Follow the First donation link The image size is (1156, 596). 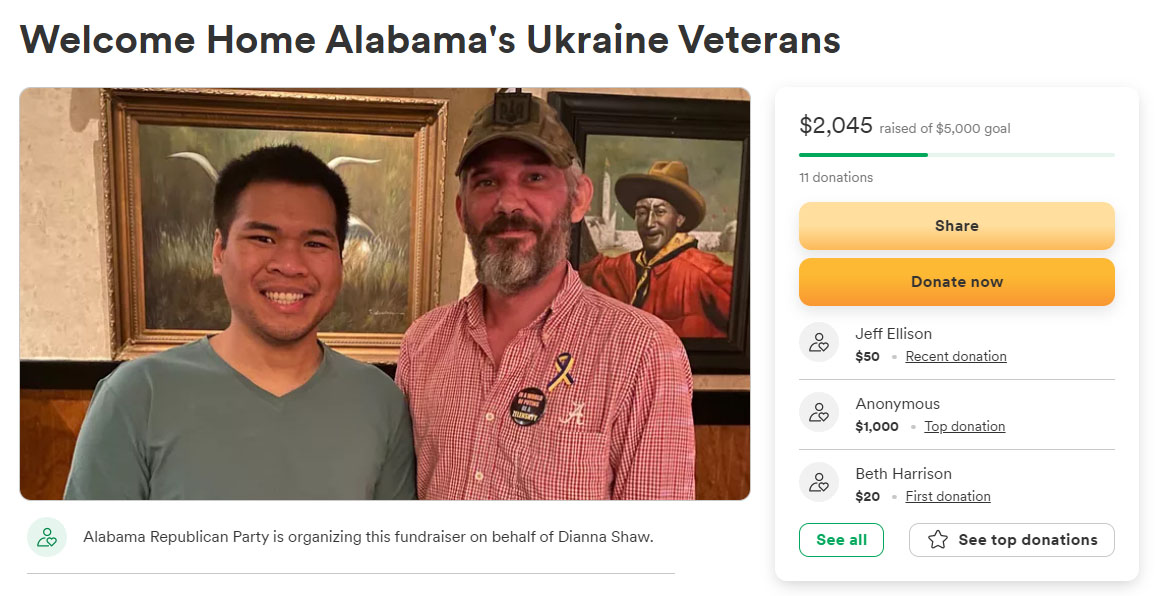pyautogui.click(x=947, y=497)
